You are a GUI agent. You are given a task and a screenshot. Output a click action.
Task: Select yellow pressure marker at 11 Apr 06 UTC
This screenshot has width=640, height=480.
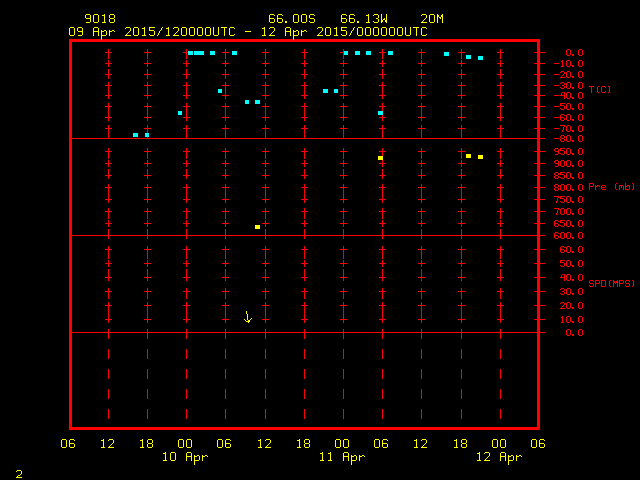[381, 158]
